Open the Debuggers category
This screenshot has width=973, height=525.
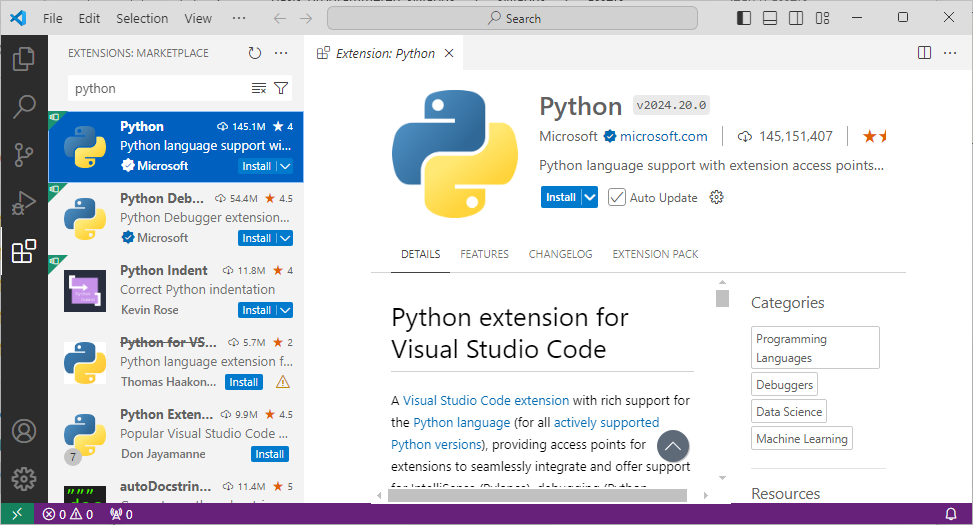click(784, 384)
